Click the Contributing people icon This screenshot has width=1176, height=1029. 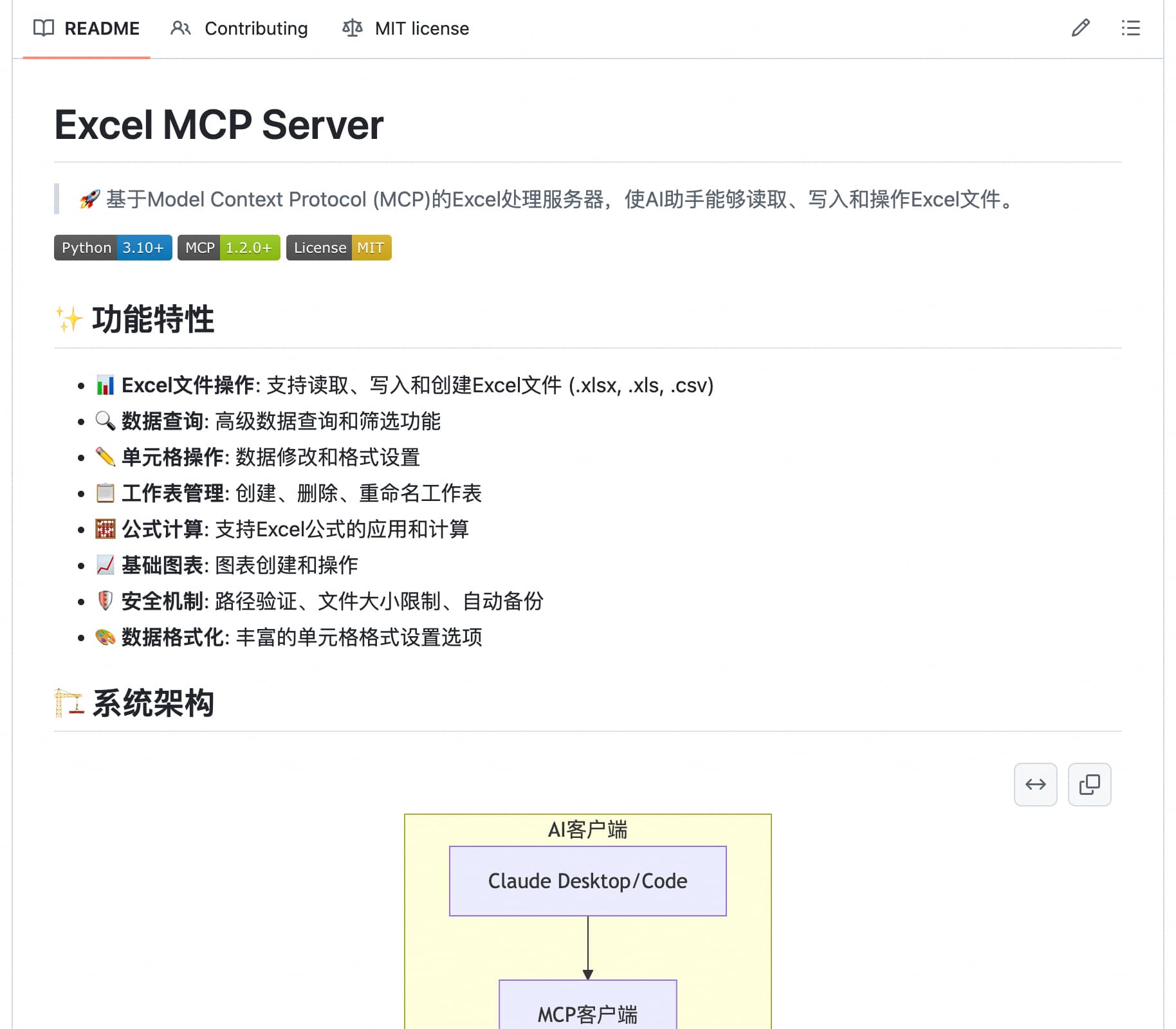coord(181,28)
